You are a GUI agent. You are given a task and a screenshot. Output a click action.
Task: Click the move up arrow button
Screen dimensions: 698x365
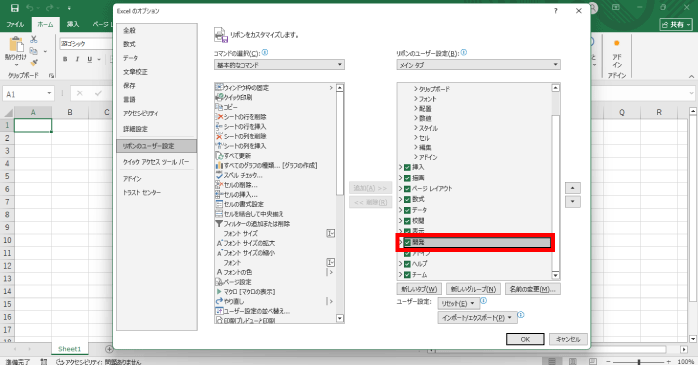(x=572, y=188)
